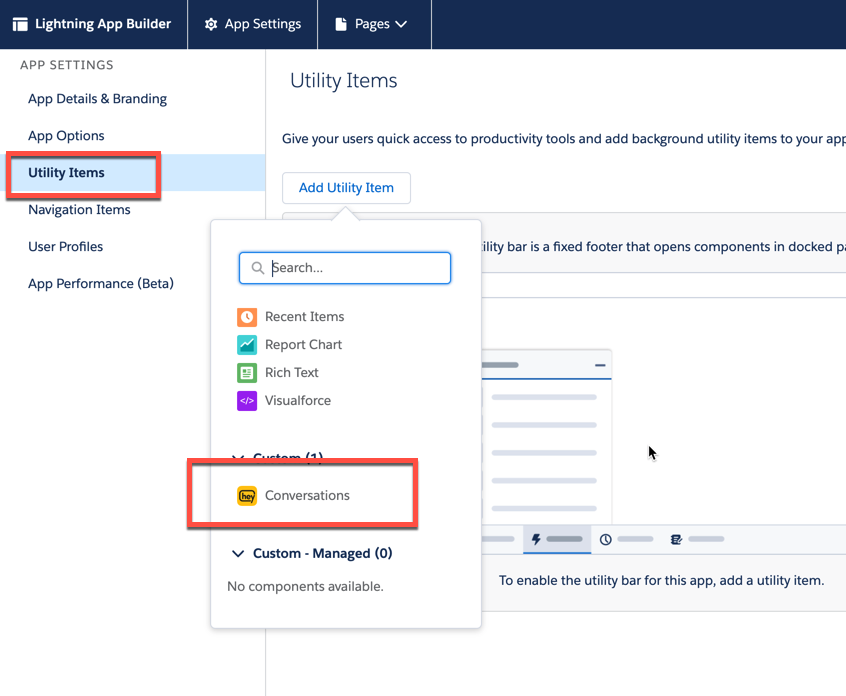Image resolution: width=846 pixels, height=696 pixels.
Task: Select the Report Chart icon
Action: (247, 345)
